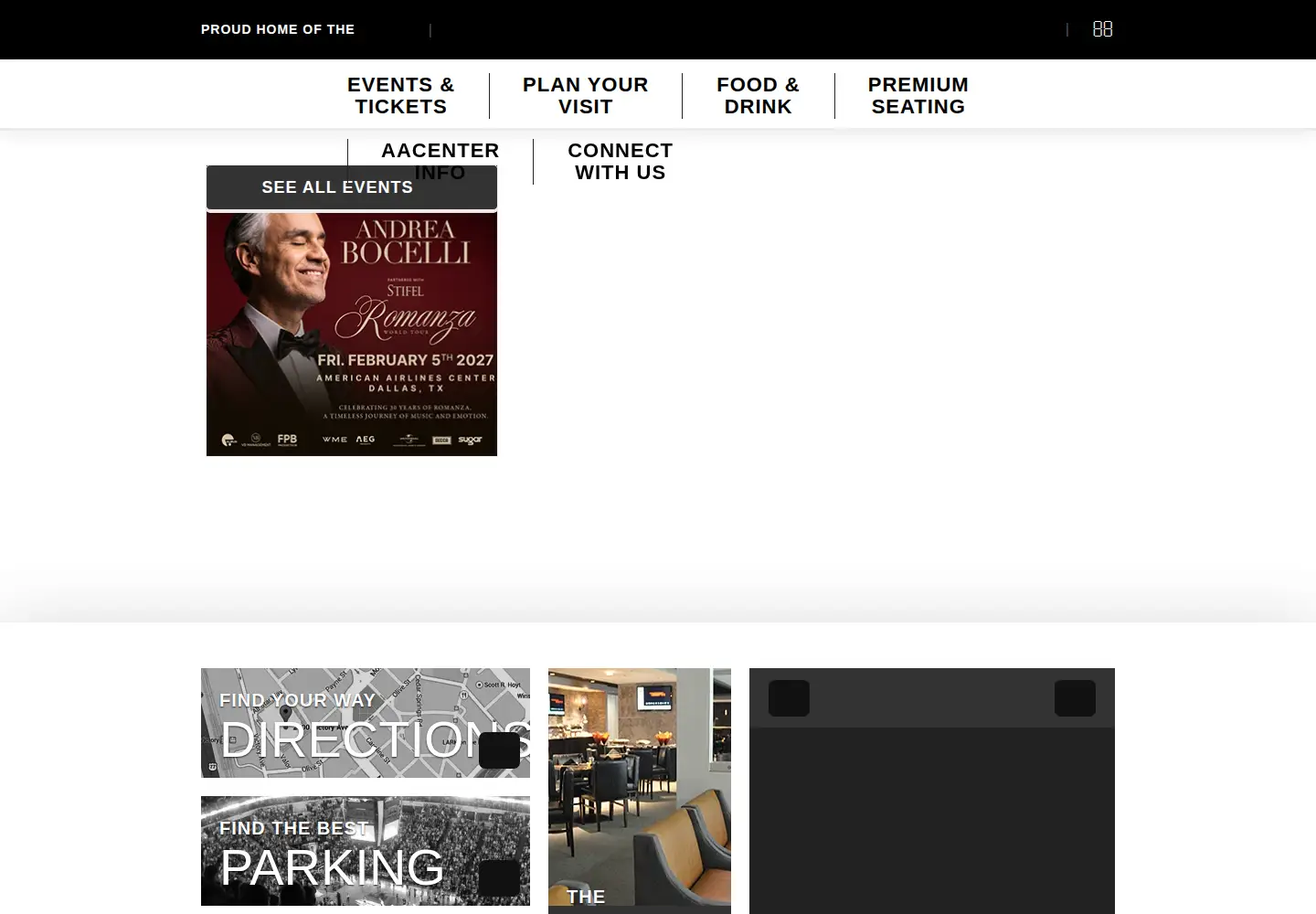Click the See All Events button
The width and height of the screenshot is (1316, 914).
352,187
